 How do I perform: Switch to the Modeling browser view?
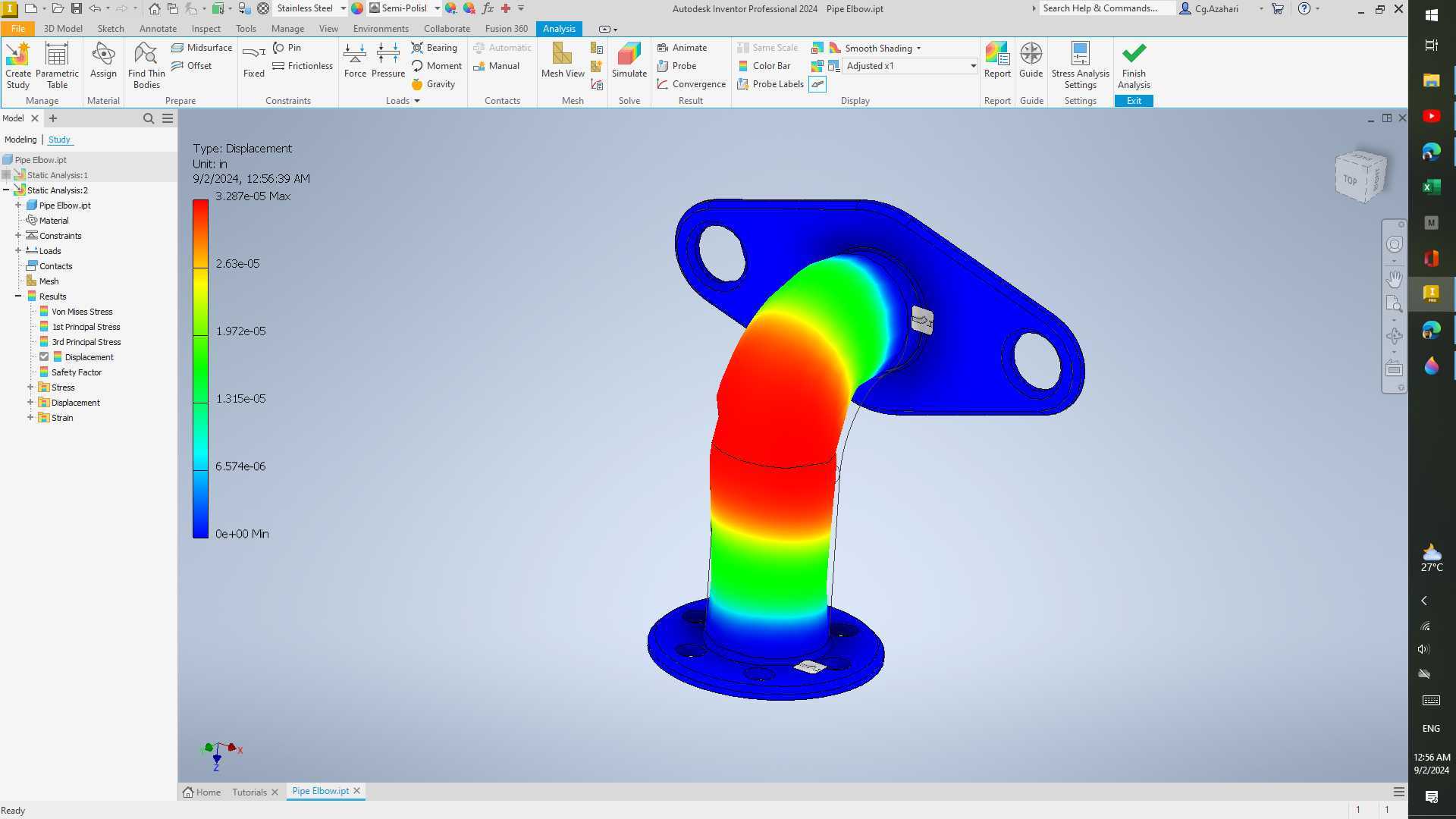[20, 140]
